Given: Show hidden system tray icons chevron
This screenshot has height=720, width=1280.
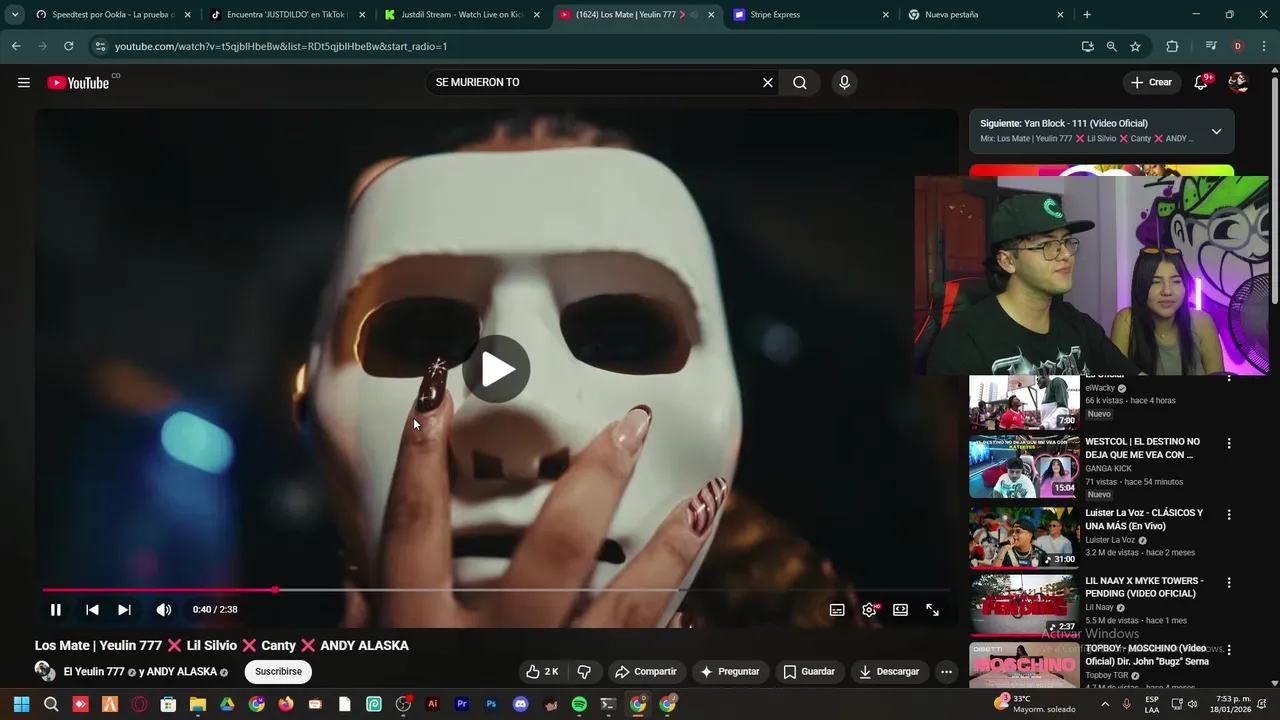Looking at the screenshot, I should 1105,704.
